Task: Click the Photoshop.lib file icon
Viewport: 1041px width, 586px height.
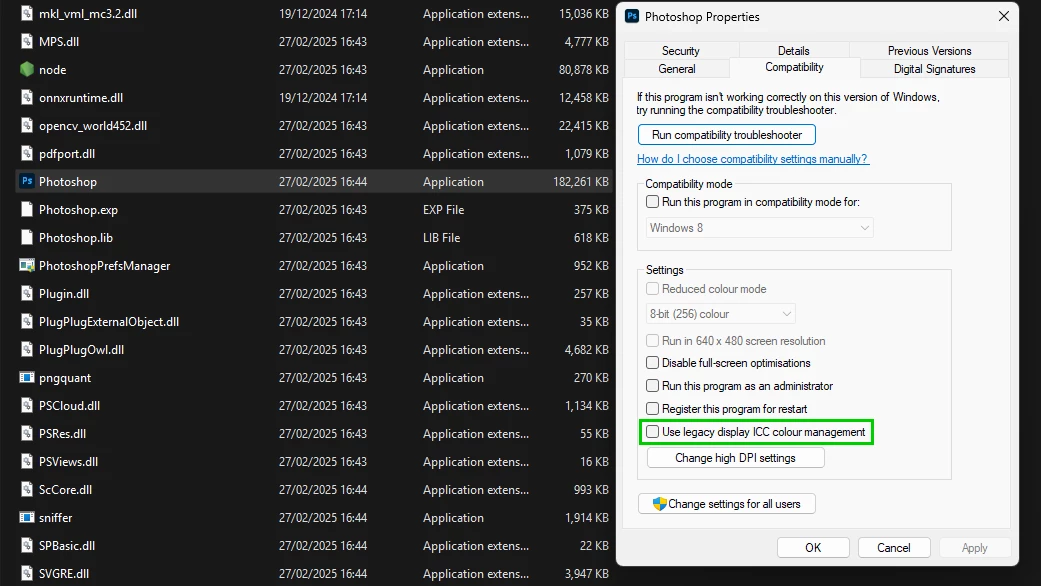Action: pos(27,238)
